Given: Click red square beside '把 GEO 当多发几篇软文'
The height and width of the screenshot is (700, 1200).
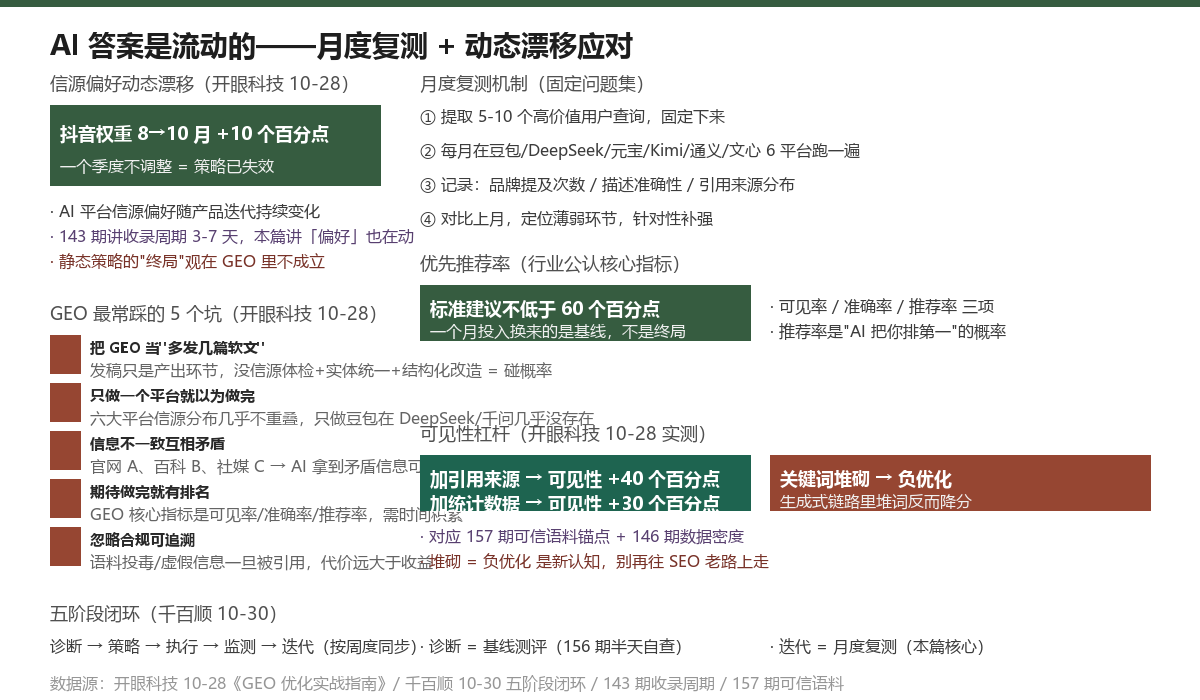Looking at the screenshot, I should pos(65,355).
